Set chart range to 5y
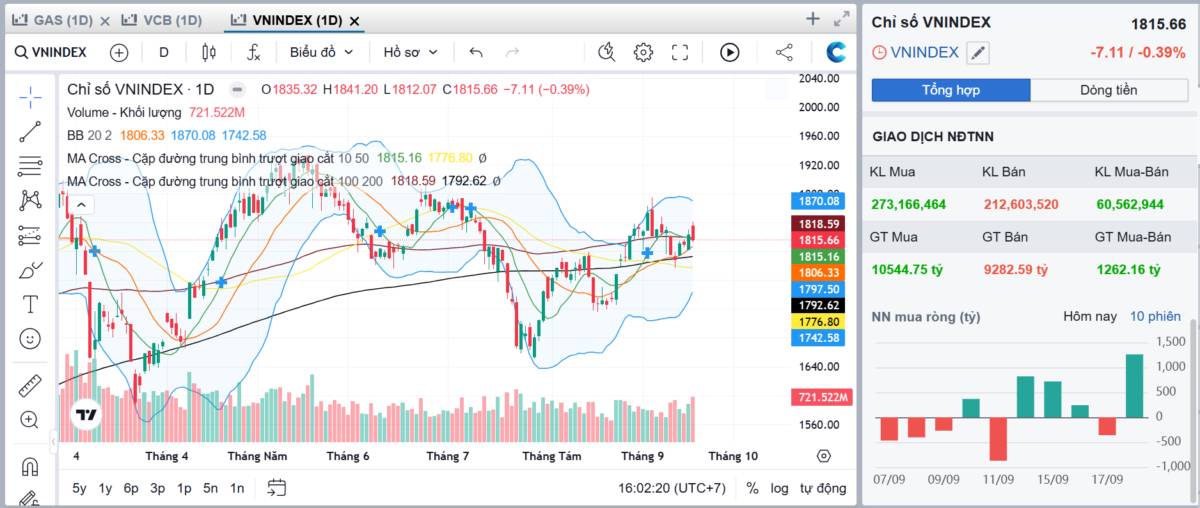The width and height of the screenshot is (1200, 508). tap(79, 488)
